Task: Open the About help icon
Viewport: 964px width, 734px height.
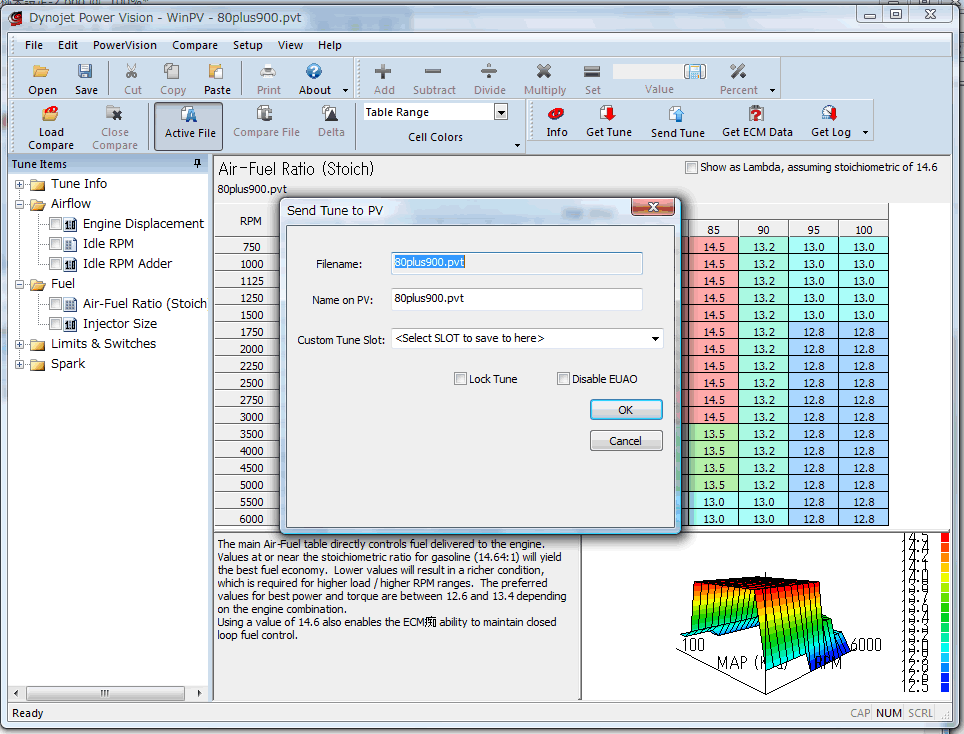Action: tap(314, 72)
